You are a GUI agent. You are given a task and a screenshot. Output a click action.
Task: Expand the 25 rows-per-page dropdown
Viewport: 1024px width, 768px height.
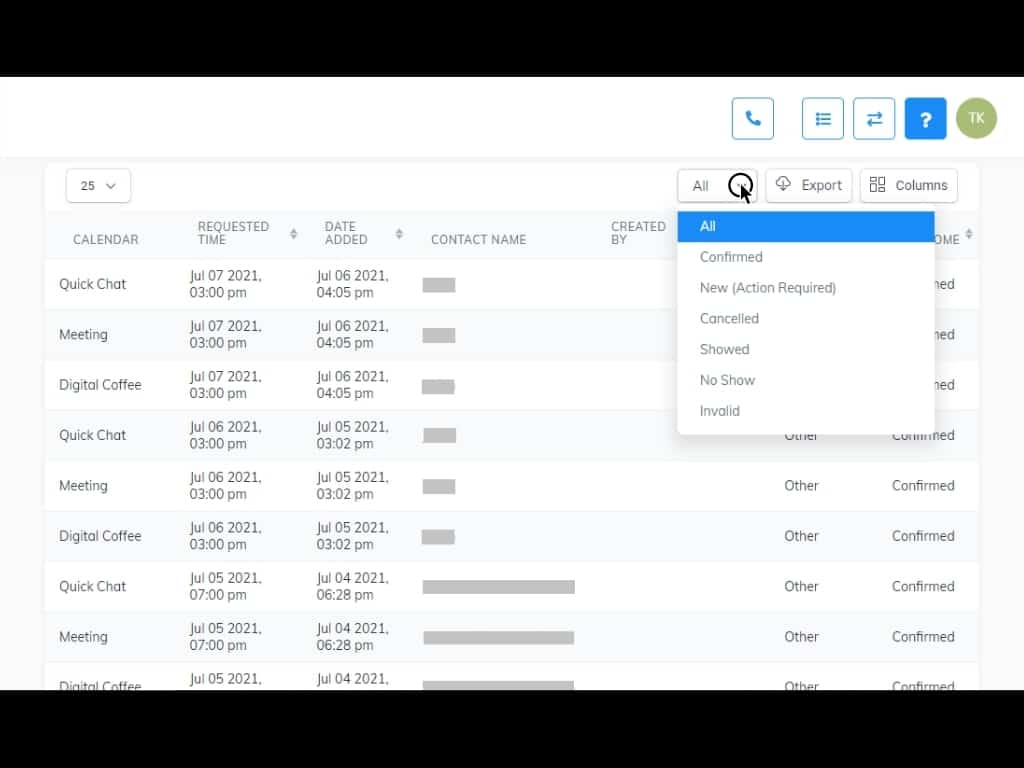point(98,186)
